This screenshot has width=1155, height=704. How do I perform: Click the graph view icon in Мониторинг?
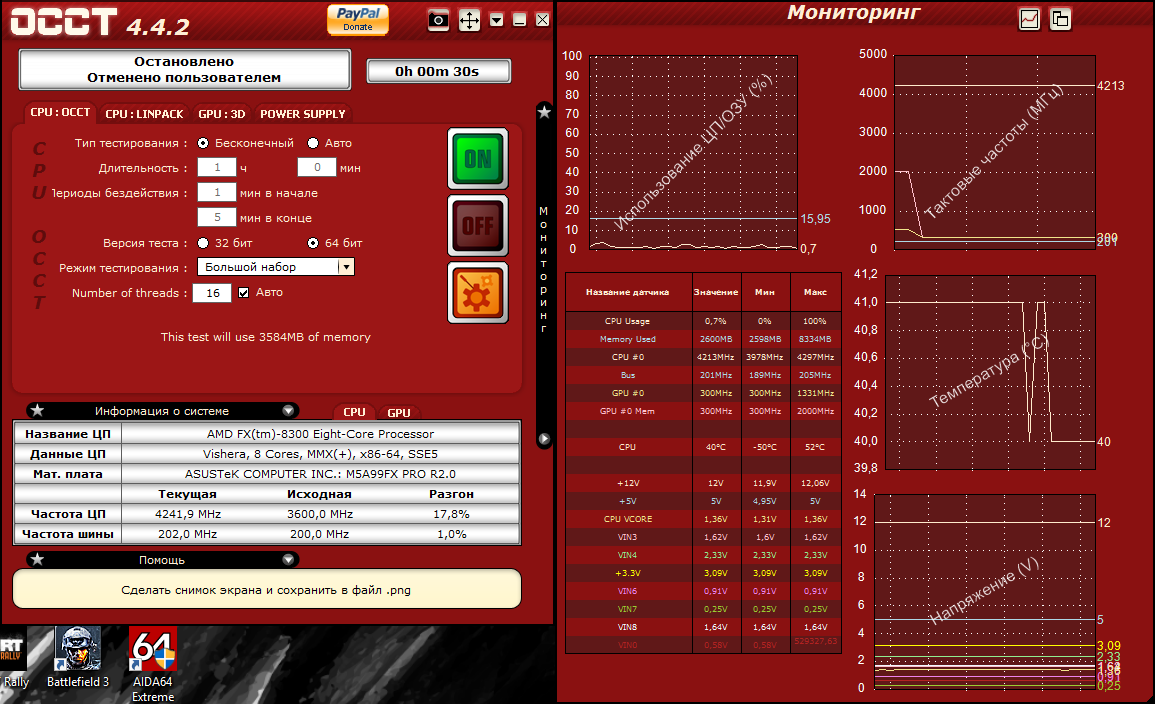pos(1029,19)
